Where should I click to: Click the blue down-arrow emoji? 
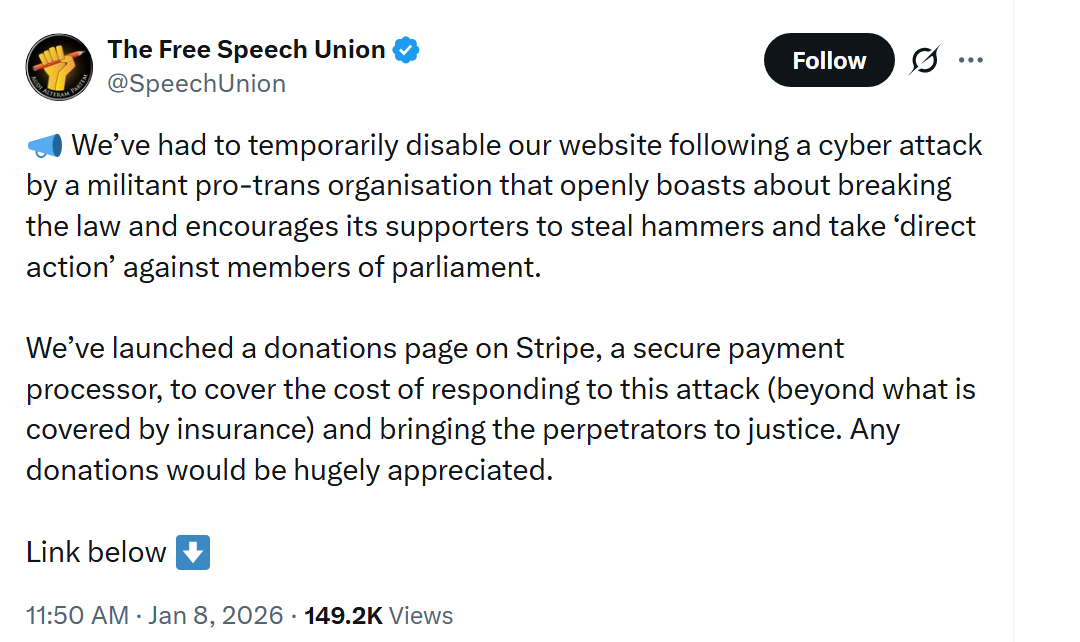(x=193, y=552)
